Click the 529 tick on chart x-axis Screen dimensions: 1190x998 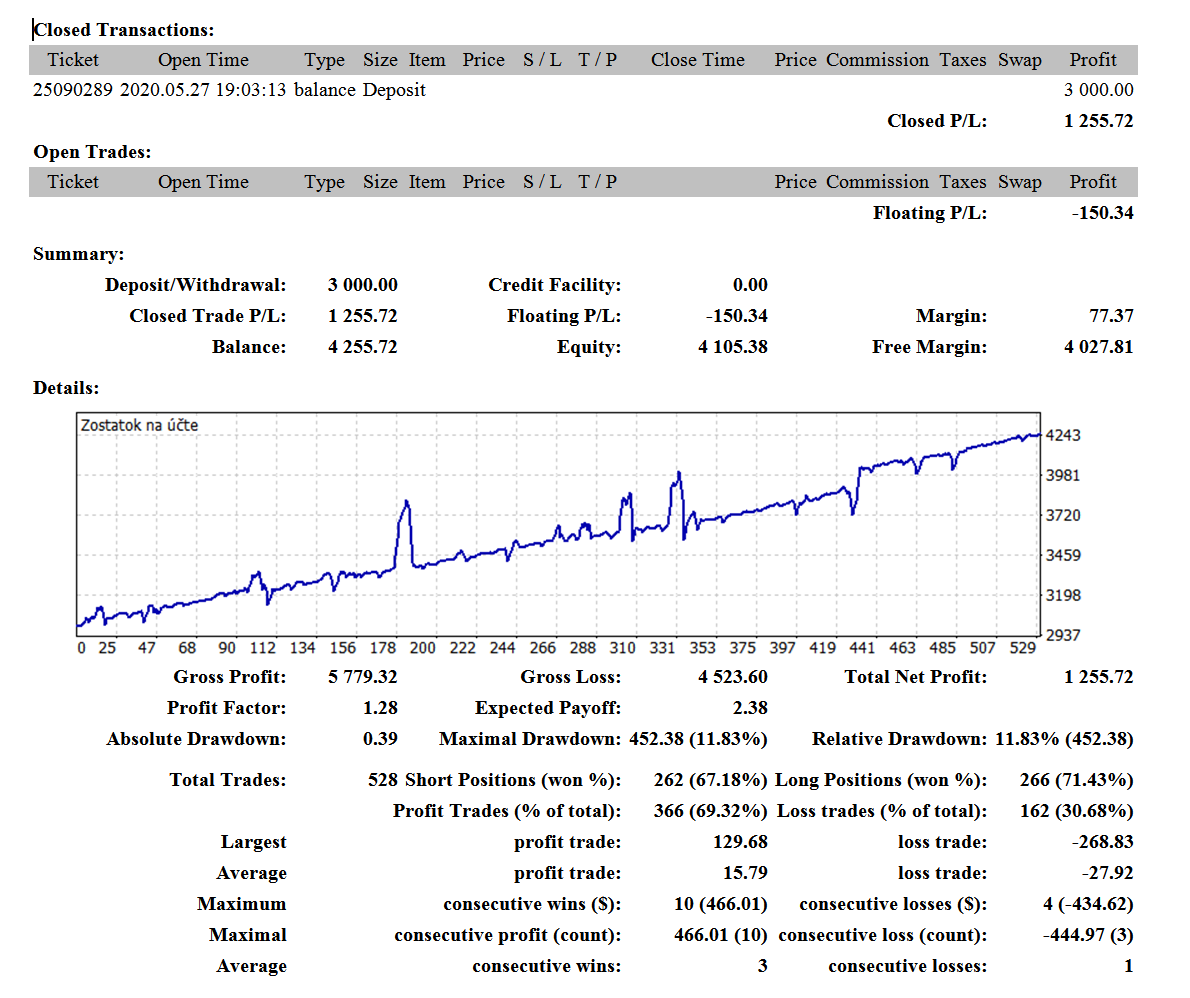[1022, 648]
